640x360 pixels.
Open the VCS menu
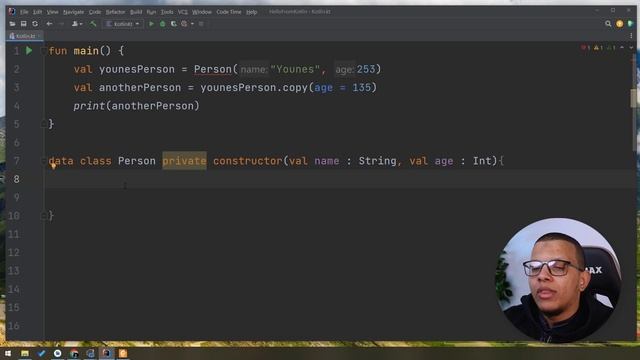[x=182, y=12]
